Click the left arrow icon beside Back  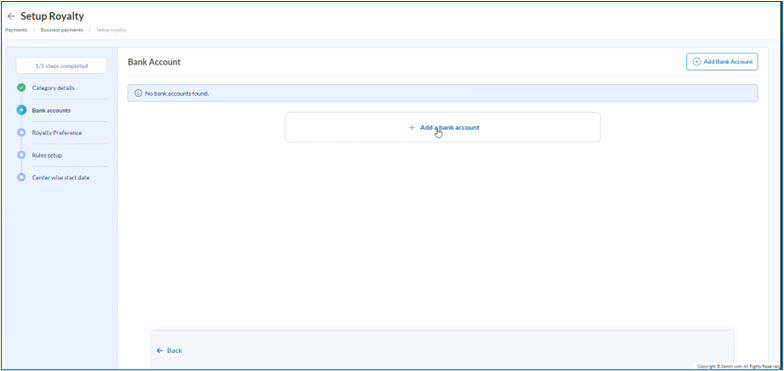point(160,350)
